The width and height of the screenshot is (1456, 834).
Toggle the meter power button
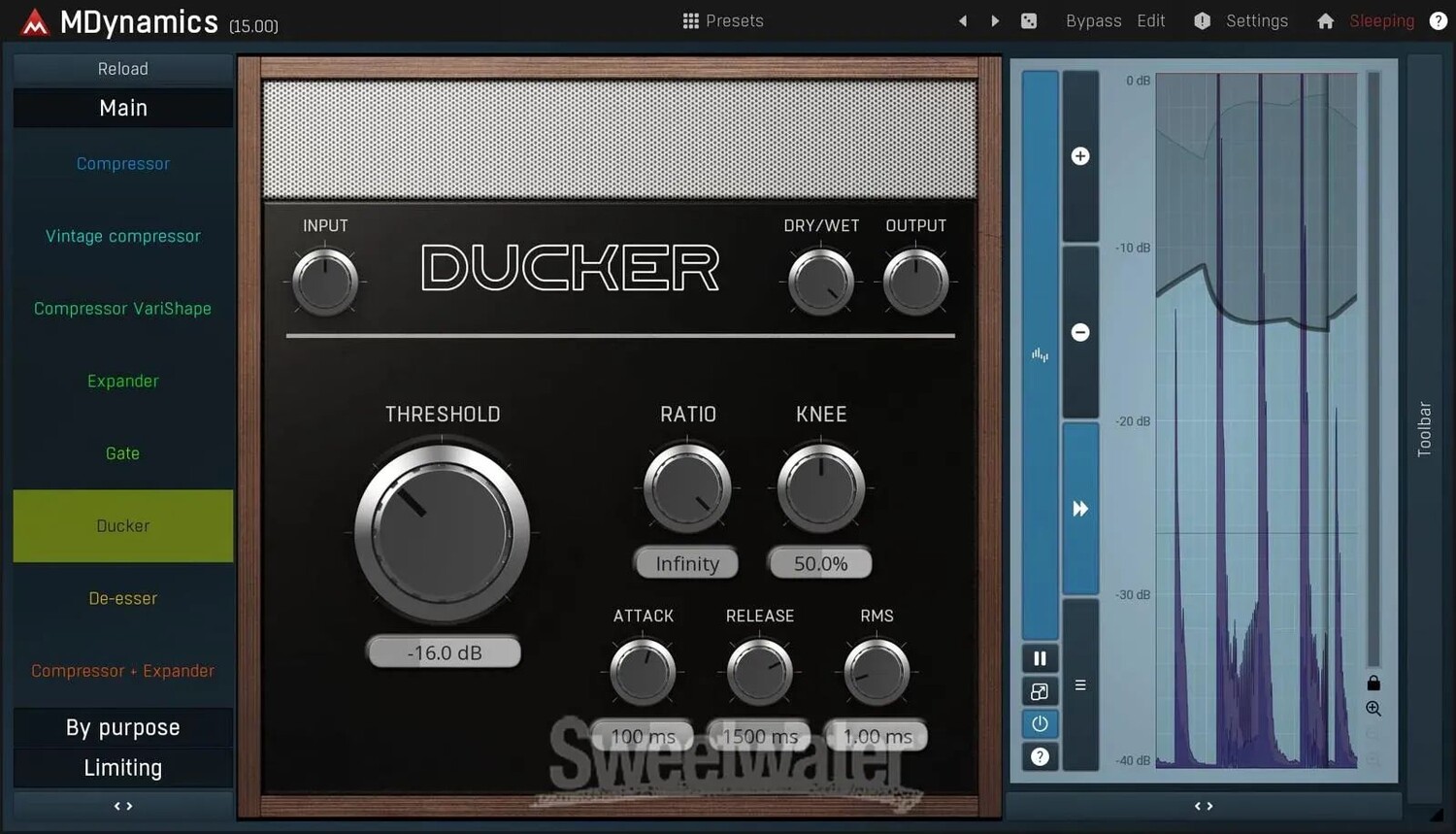point(1040,723)
